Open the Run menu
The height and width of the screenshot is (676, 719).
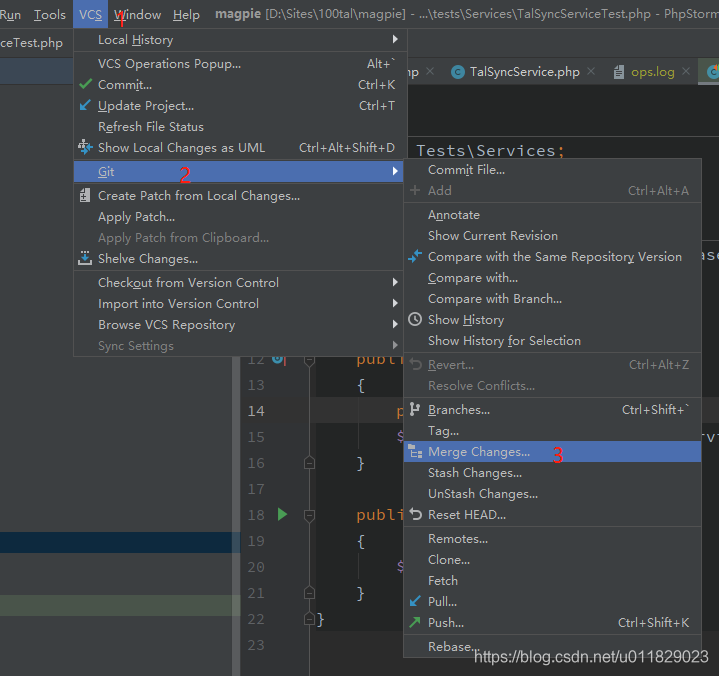[x=10, y=15]
